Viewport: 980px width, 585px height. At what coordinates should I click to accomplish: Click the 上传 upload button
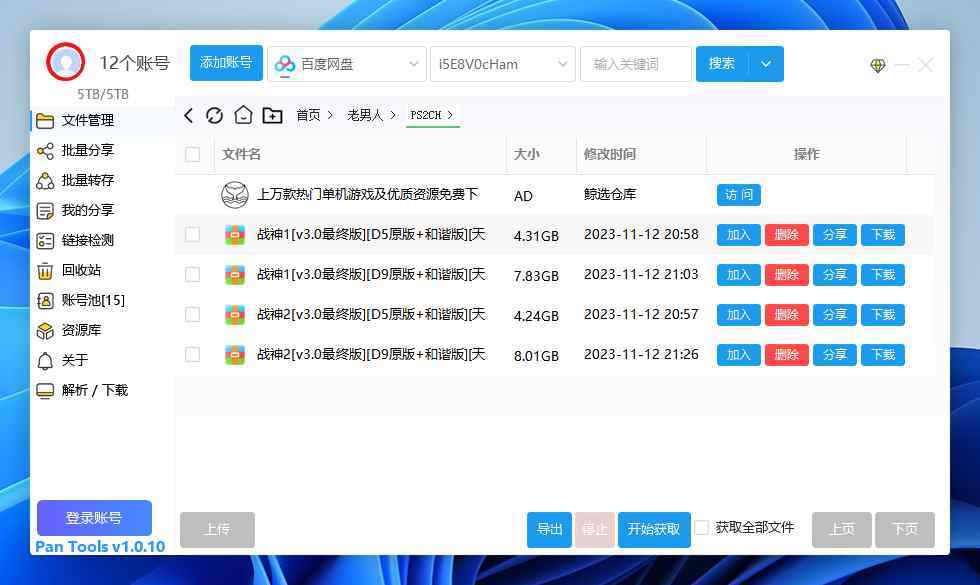pos(218,529)
